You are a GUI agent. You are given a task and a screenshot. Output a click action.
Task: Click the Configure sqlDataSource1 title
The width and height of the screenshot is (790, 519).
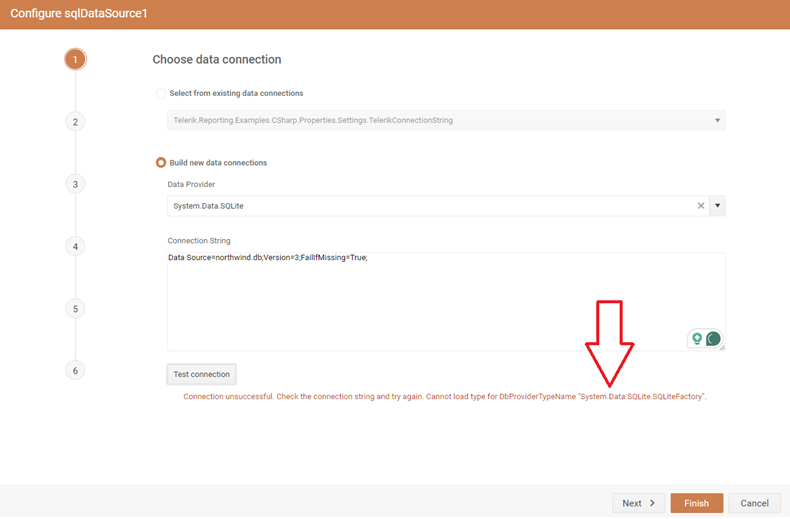pos(79,14)
